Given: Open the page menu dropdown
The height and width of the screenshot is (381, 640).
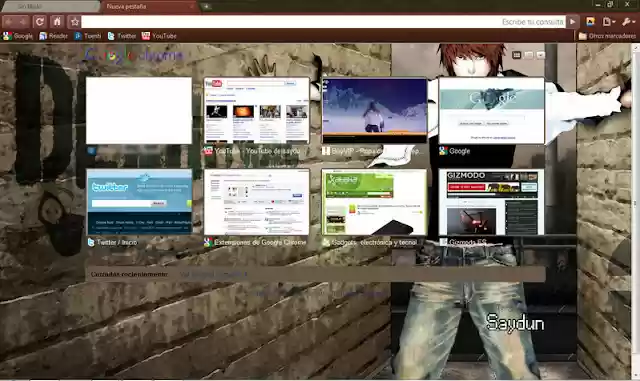Looking at the screenshot, I should pos(609,22).
